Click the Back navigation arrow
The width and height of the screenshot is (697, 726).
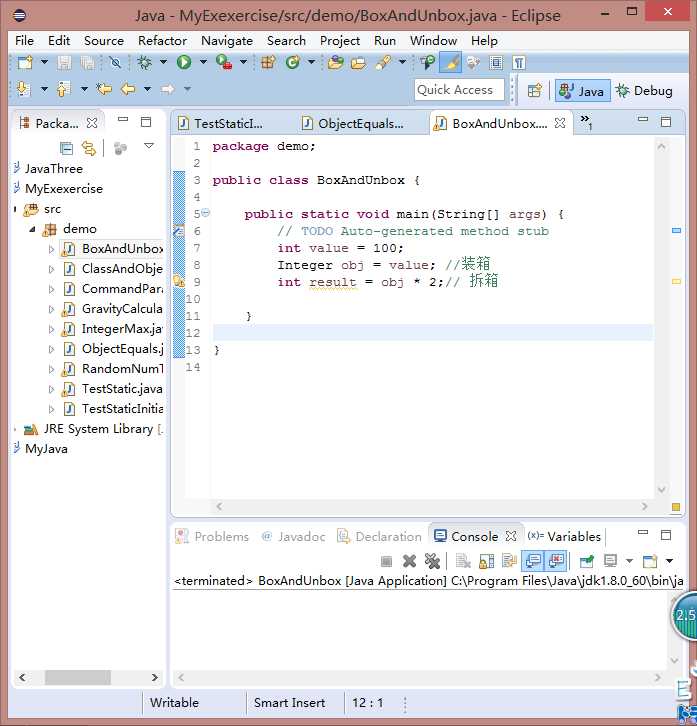coord(128,88)
